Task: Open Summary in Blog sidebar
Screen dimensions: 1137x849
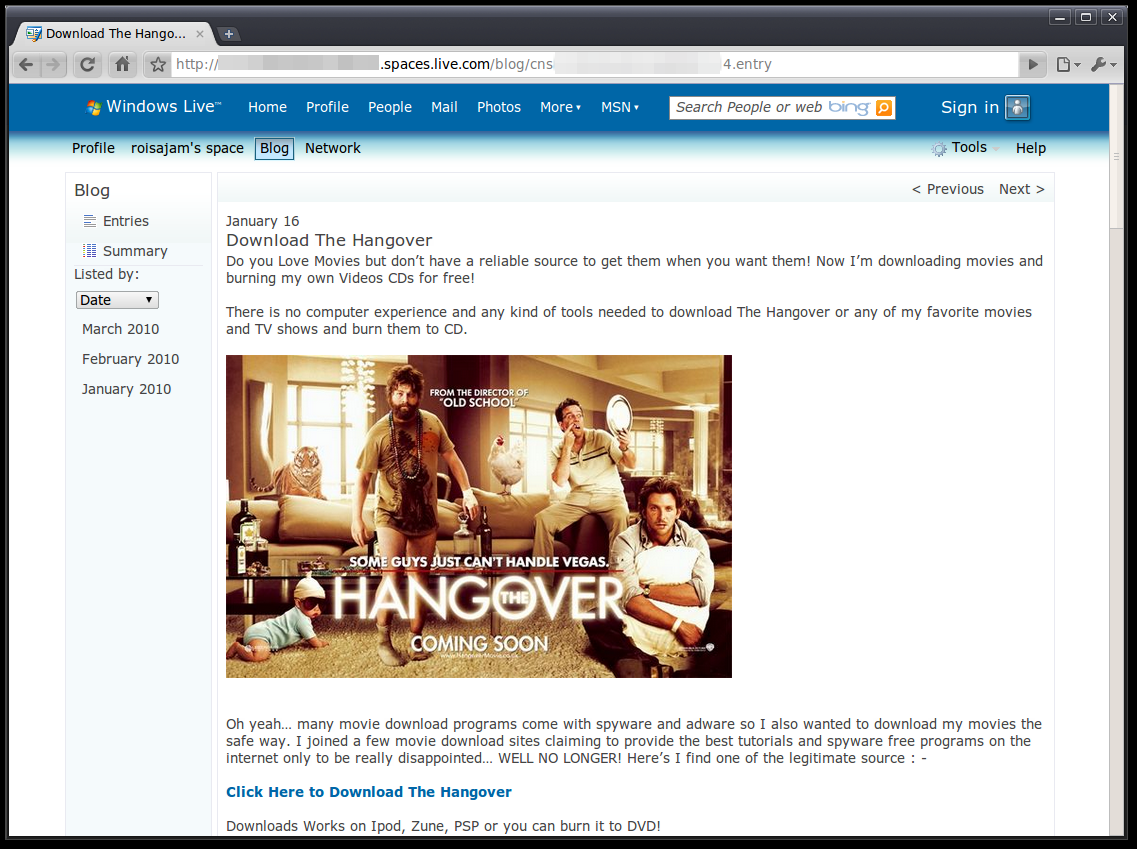Action: click(x=135, y=251)
